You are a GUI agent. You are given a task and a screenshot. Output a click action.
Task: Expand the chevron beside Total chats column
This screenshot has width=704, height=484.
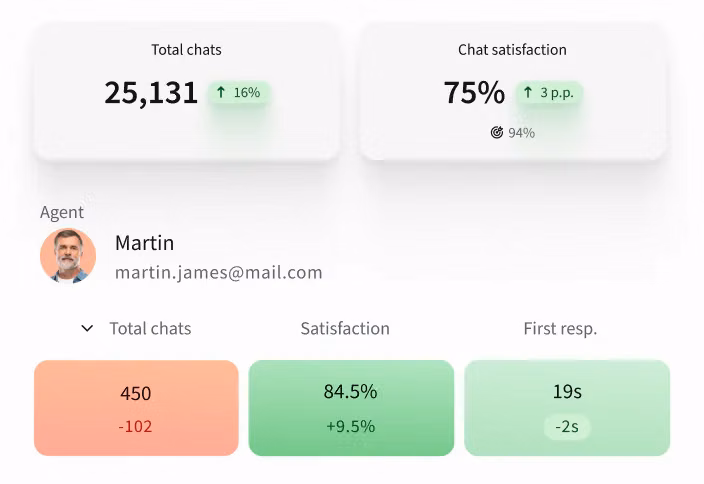87,328
